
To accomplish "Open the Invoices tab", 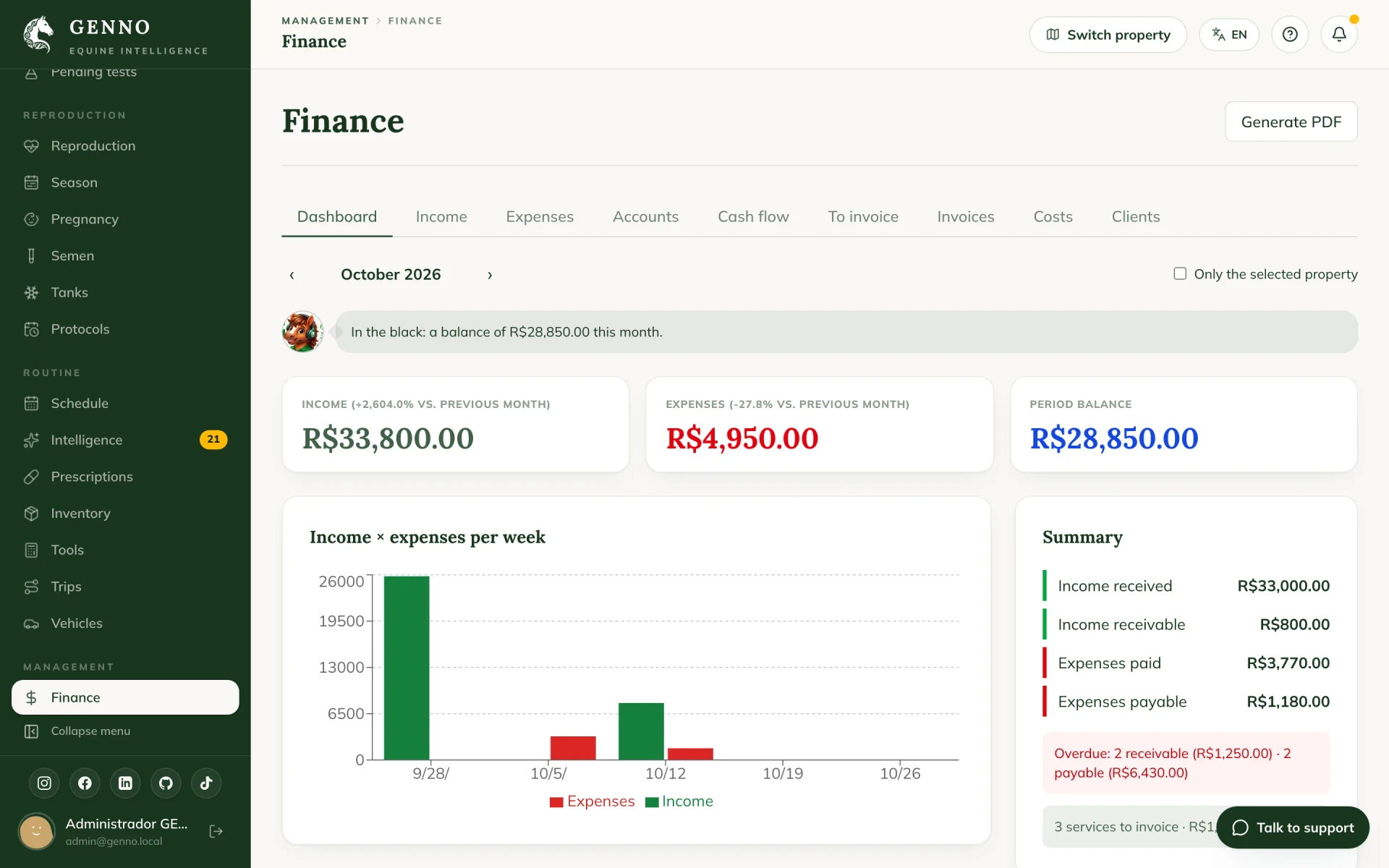I will tap(966, 217).
